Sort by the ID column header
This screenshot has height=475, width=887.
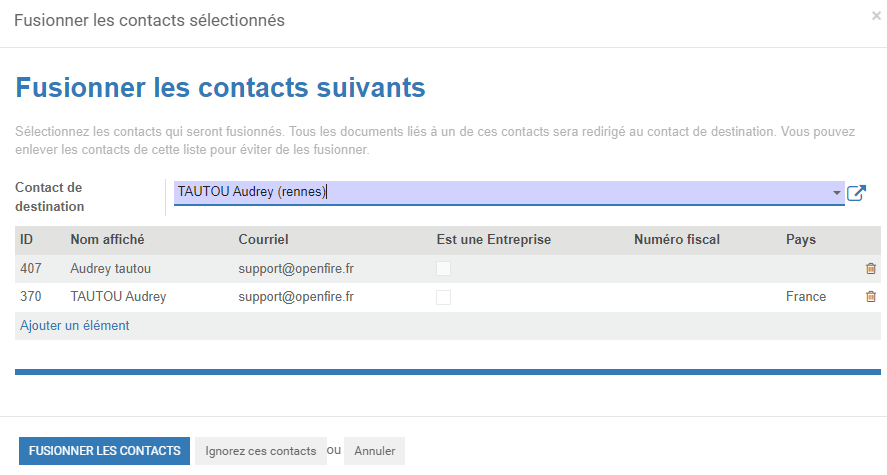point(27,240)
